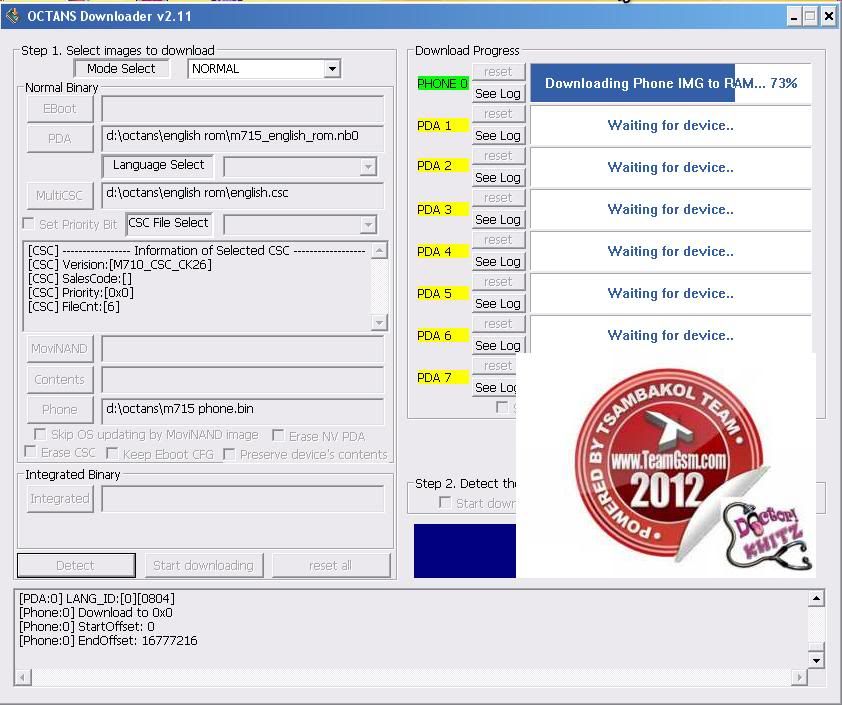The height and width of the screenshot is (705, 842).
Task: Click the PDA file browse button
Action: tap(60, 139)
